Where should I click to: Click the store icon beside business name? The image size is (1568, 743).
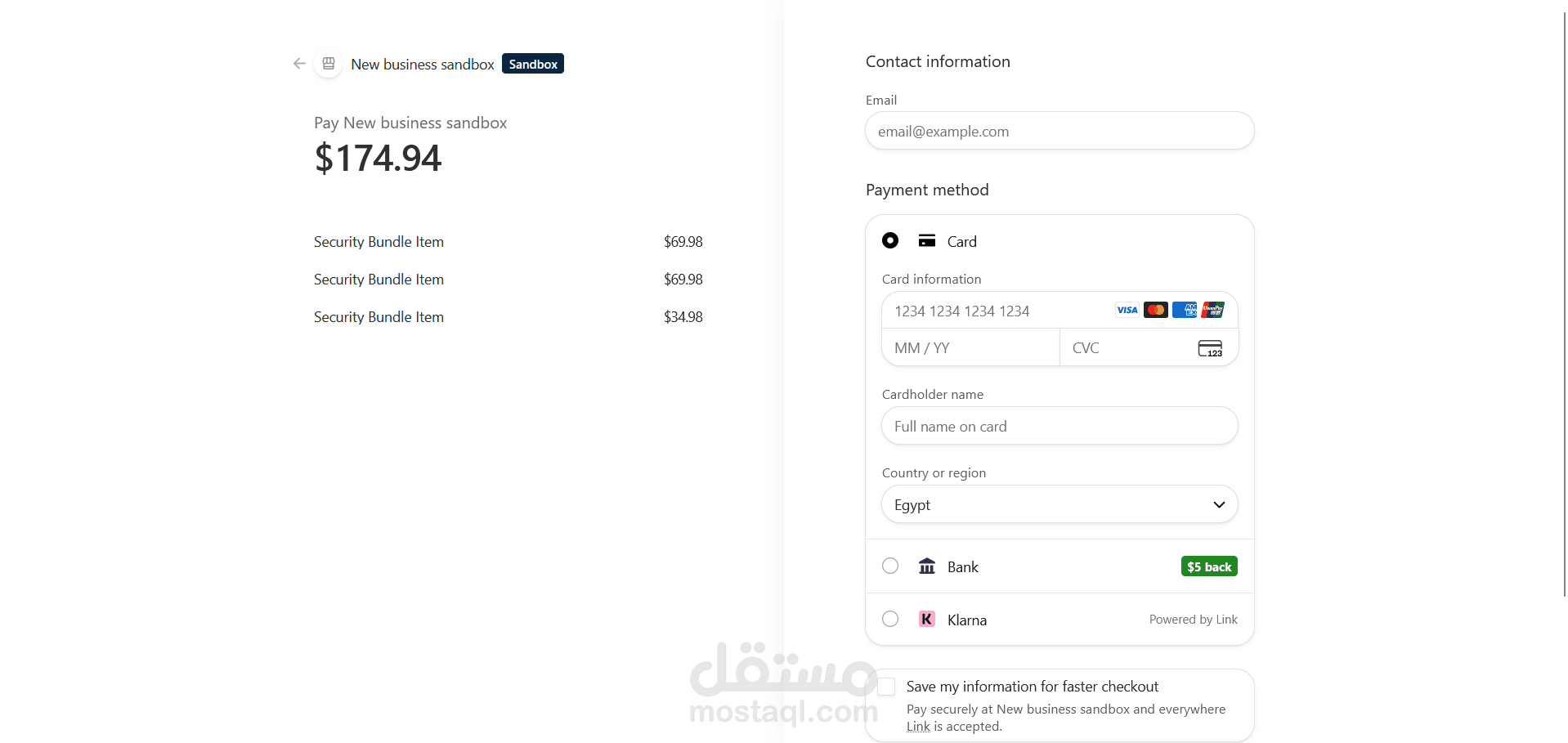coord(329,64)
